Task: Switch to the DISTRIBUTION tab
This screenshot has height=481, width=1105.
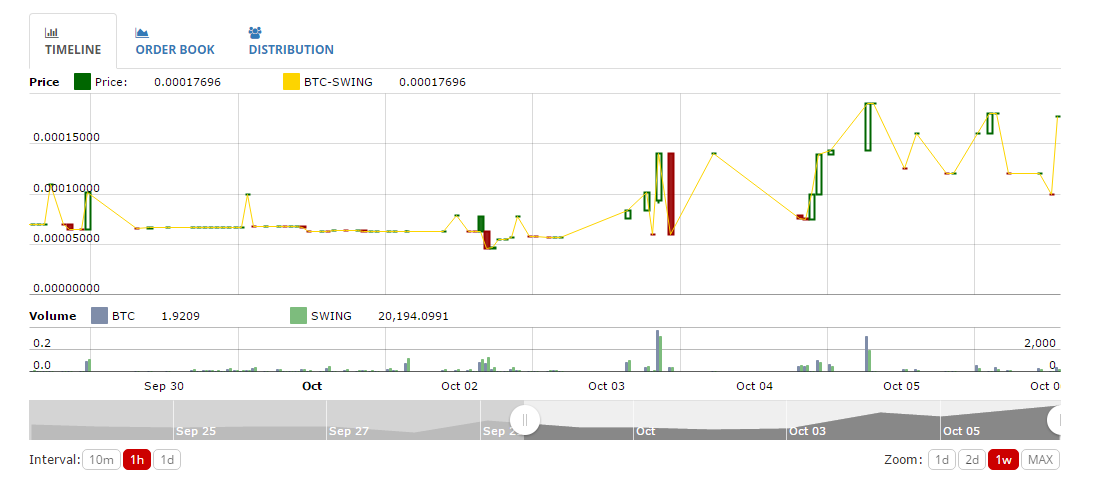Action: pos(291,41)
